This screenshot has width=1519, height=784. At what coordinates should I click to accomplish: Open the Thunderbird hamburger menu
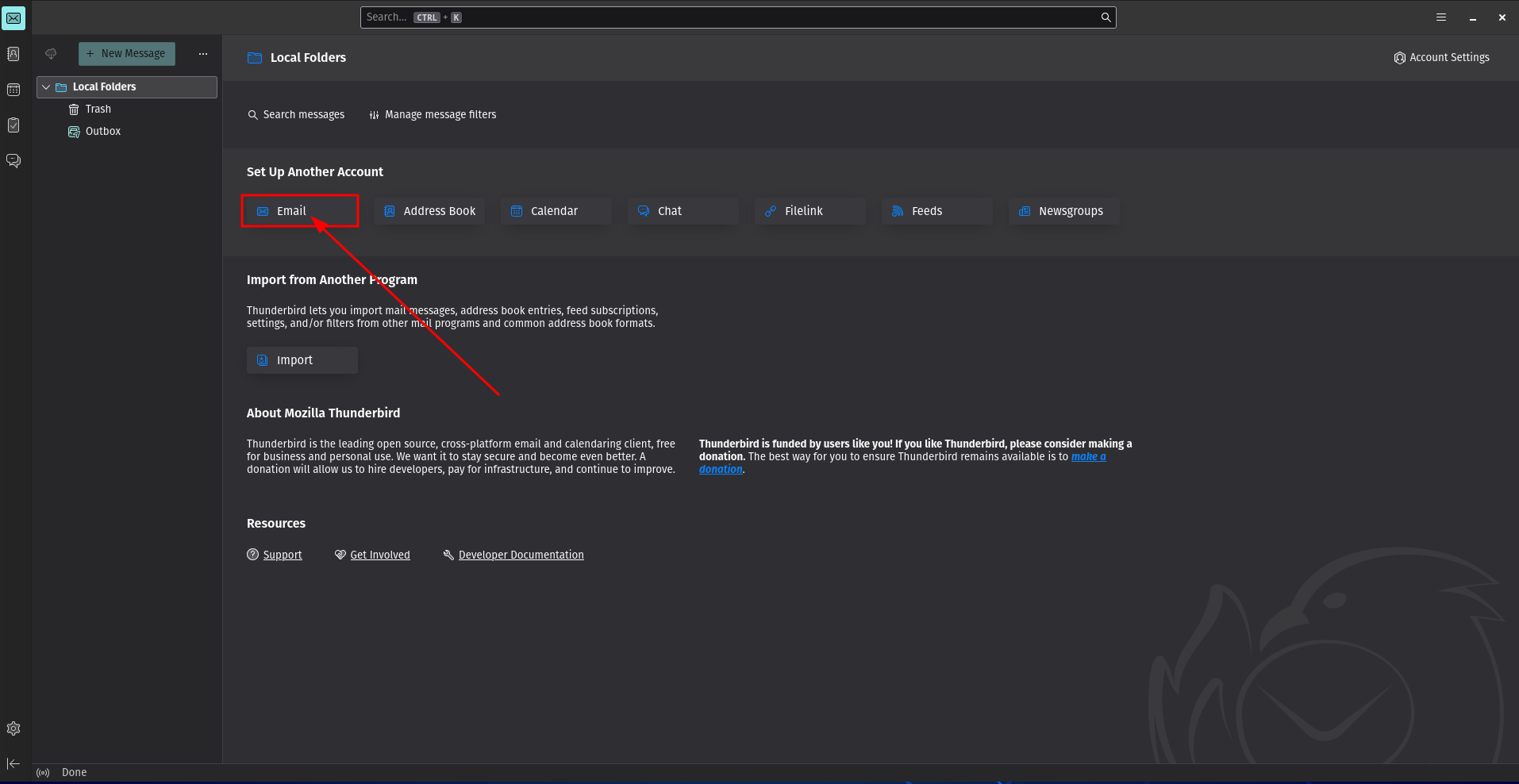(1441, 17)
